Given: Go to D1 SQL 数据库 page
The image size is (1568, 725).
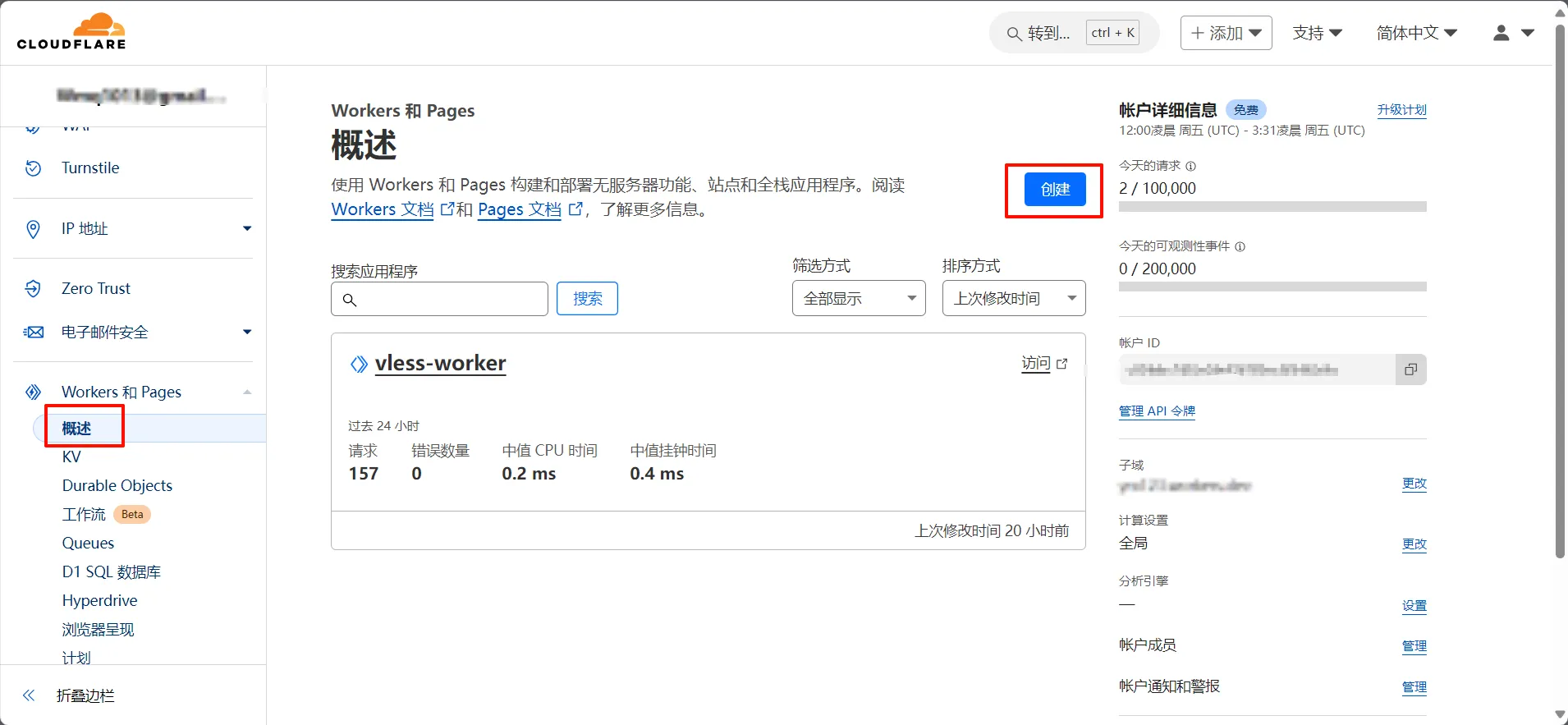Looking at the screenshot, I should [x=112, y=572].
